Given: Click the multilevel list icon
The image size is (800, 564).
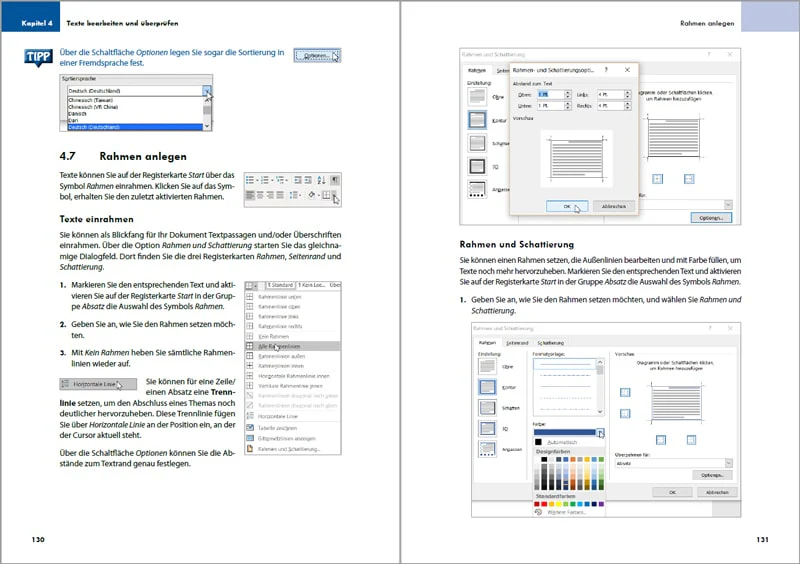Looking at the screenshot, I should (281, 180).
